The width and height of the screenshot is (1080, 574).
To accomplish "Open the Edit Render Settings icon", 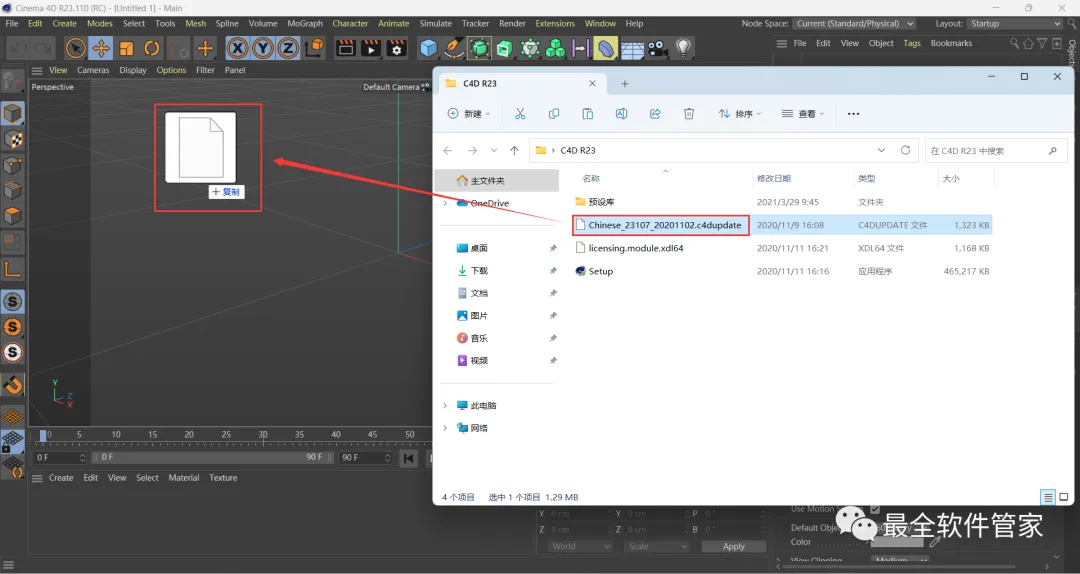I will click(396, 48).
